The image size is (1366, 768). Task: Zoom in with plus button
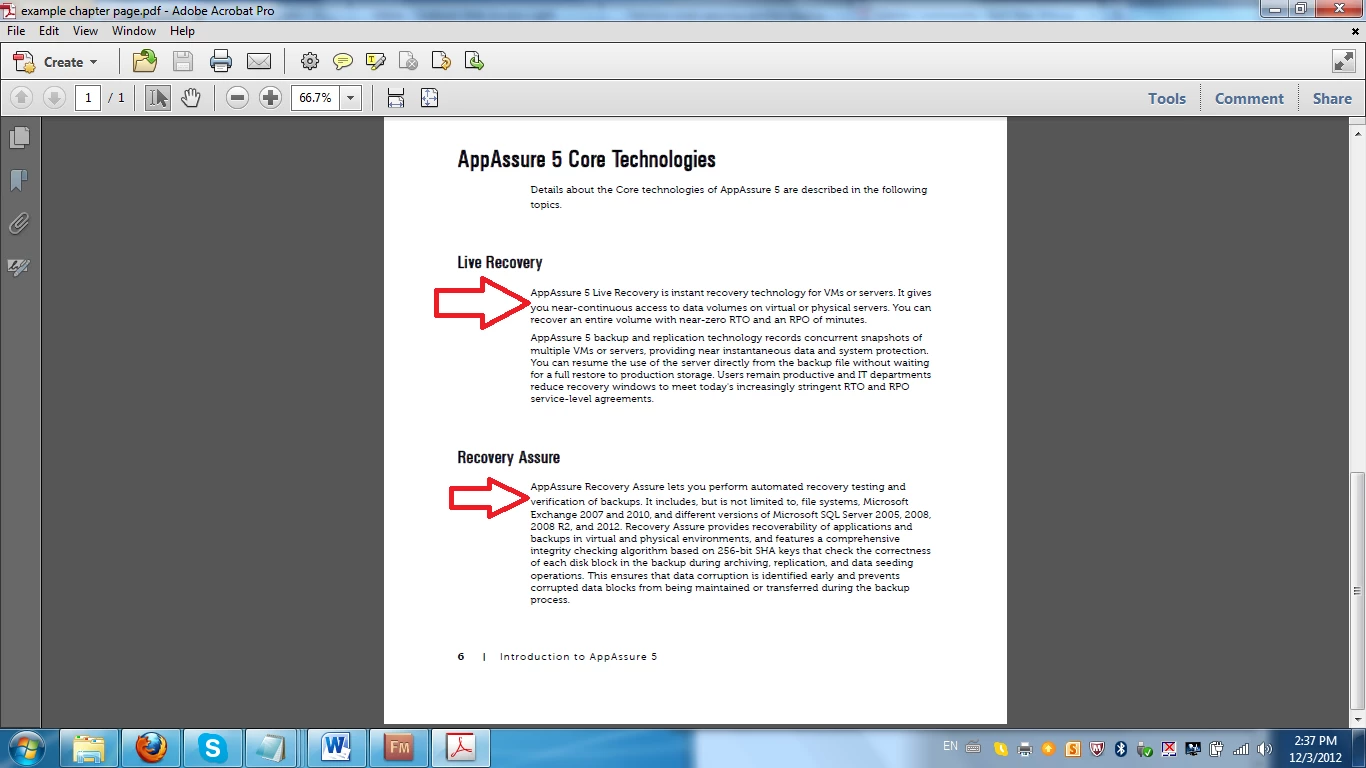click(x=270, y=98)
